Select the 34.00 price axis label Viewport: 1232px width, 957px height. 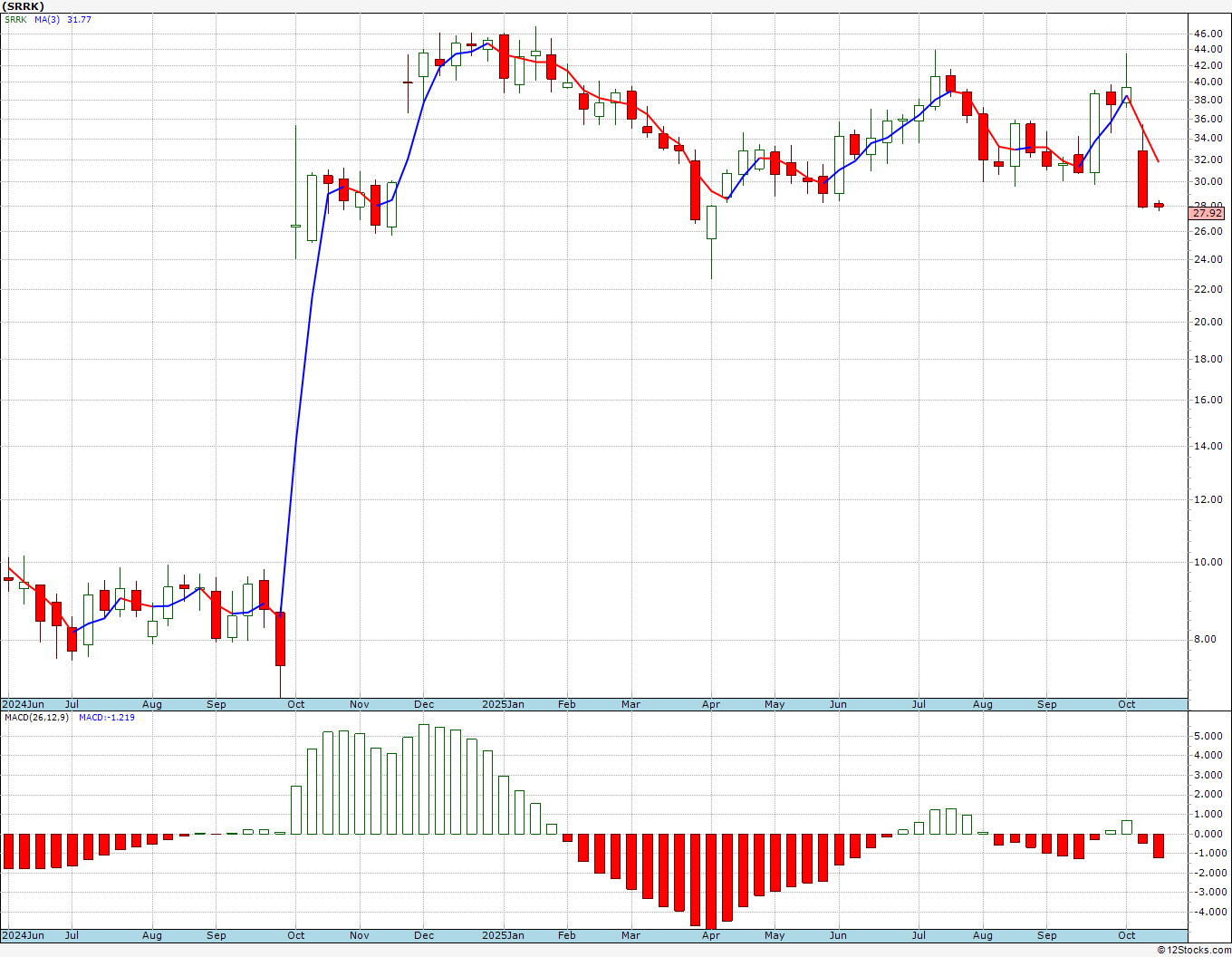click(1208, 139)
